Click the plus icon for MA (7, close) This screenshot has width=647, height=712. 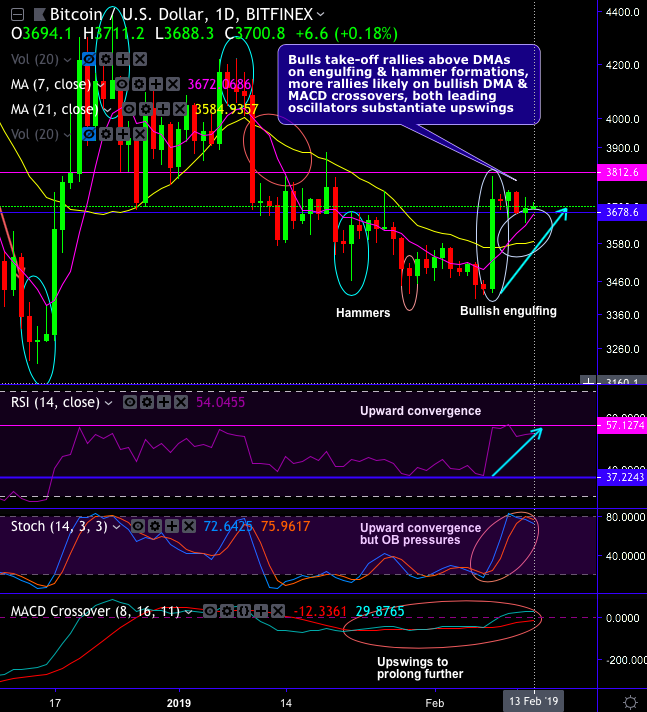(x=156, y=84)
